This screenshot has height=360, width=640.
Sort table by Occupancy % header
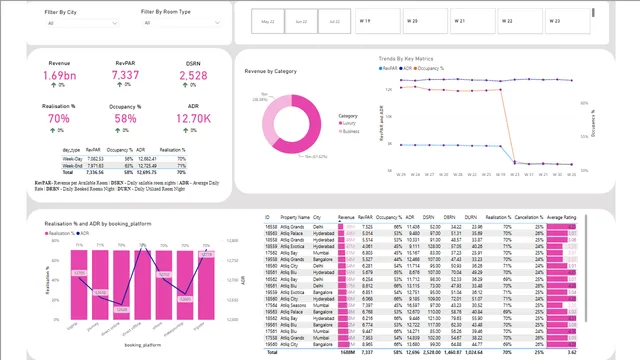click(x=389, y=218)
